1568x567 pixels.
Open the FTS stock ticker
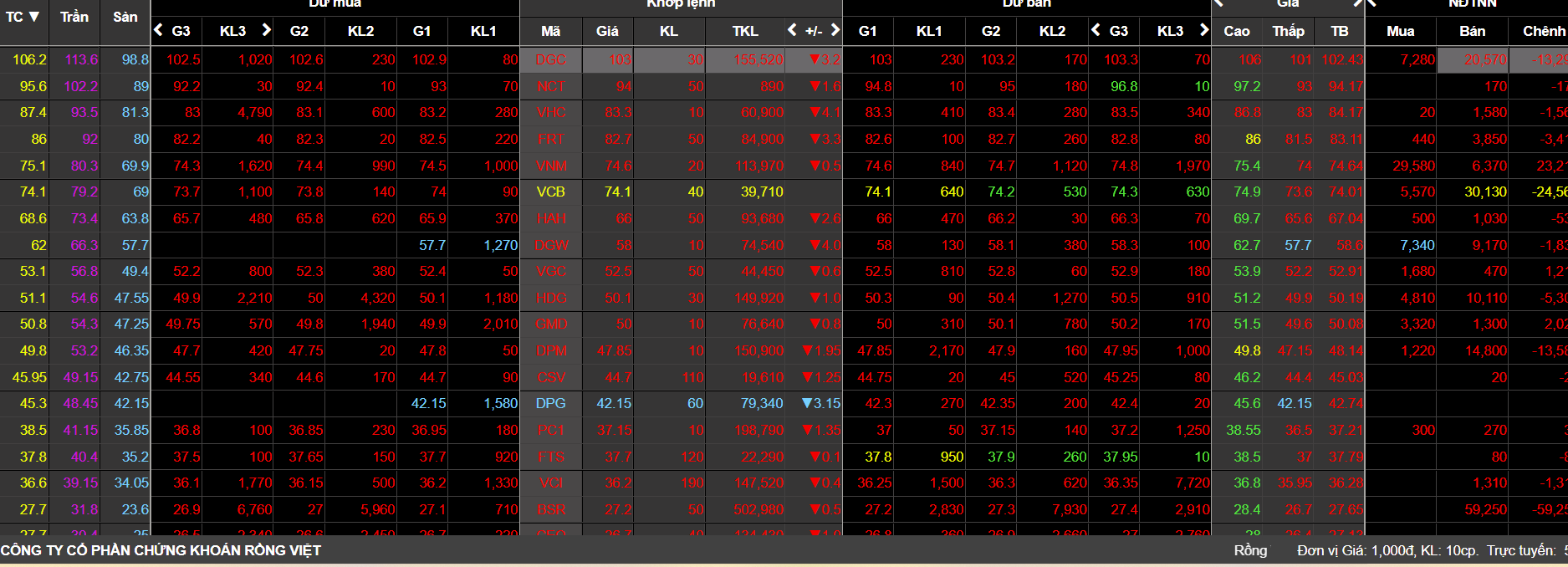coord(550,457)
